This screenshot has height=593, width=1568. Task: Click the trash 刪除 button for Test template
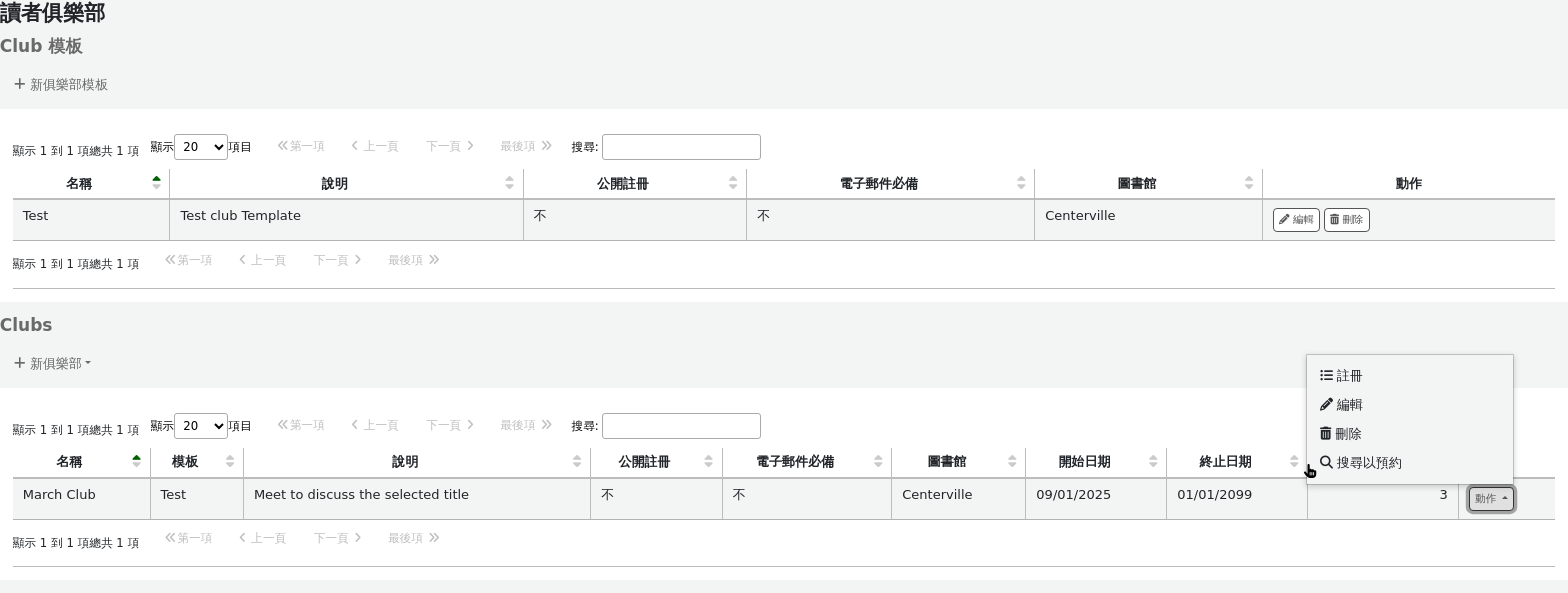point(1346,220)
